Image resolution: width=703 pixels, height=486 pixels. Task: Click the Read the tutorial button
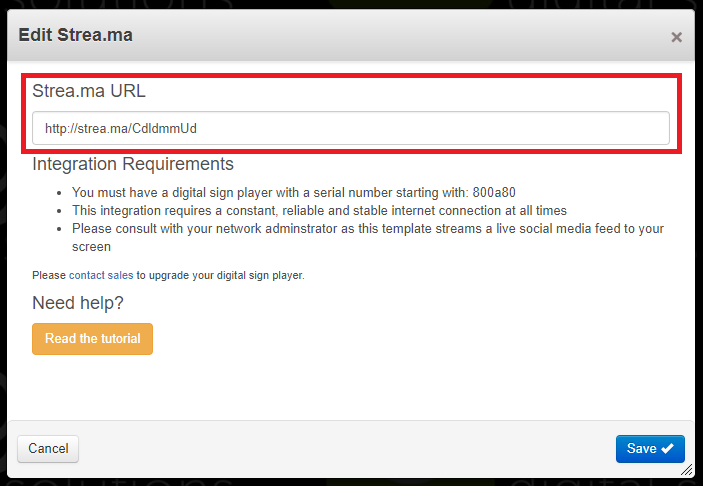pos(92,339)
